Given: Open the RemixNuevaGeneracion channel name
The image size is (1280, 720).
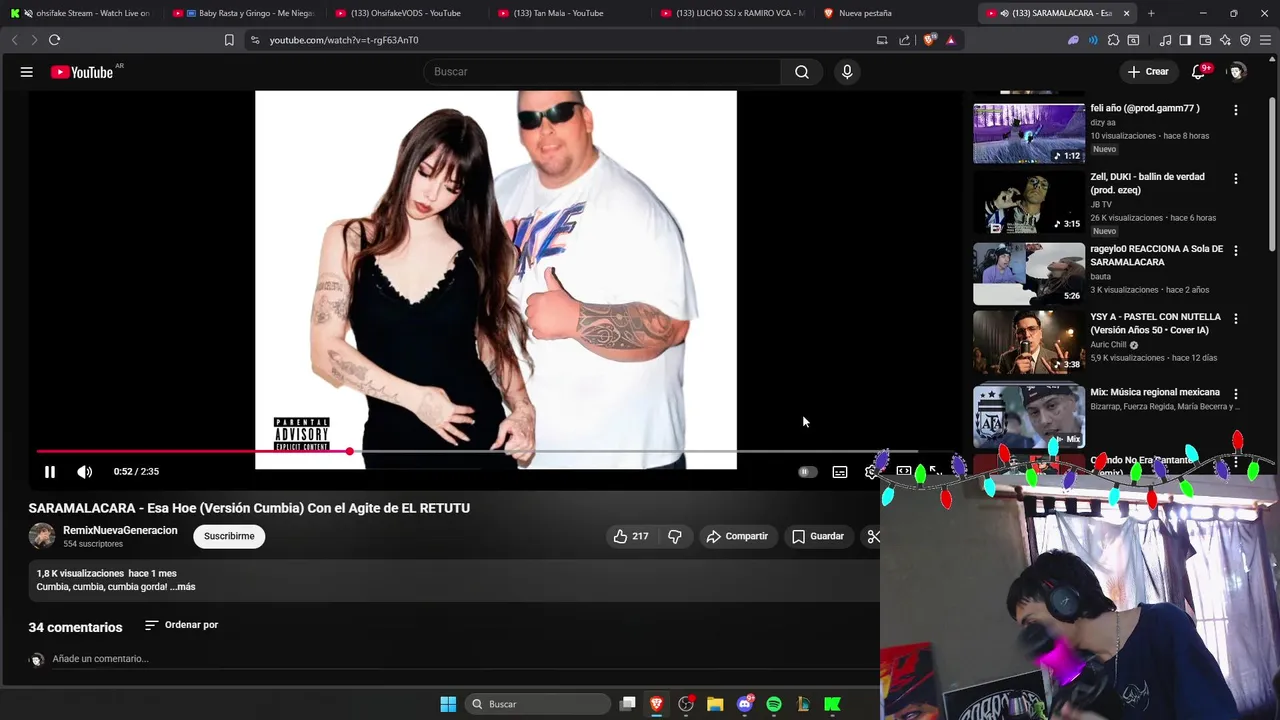Looking at the screenshot, I should (x=120, y=531).
